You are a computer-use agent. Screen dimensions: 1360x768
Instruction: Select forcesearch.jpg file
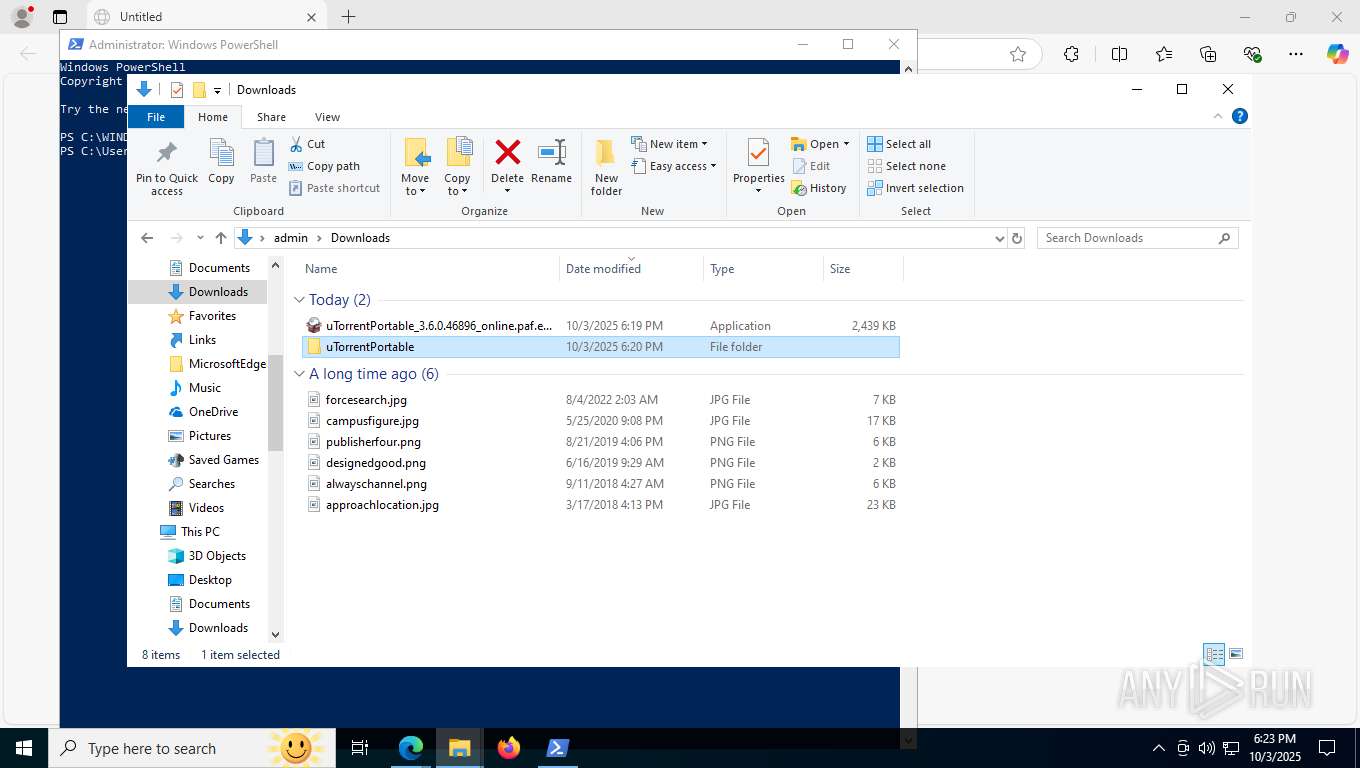[x=600, y=400]
